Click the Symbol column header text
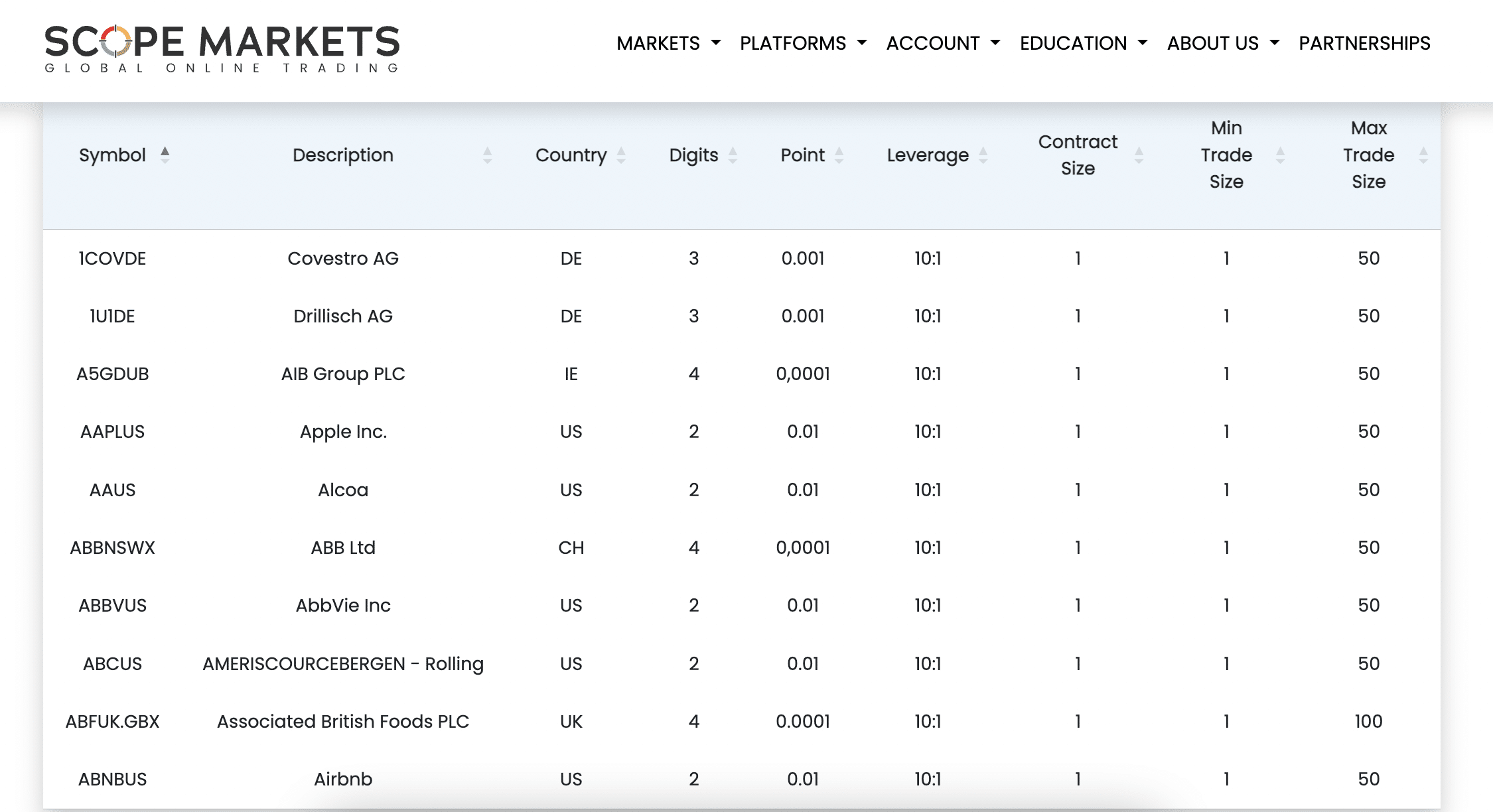Image resolution: width=1493 pixels, height=812 pixels. [112, 155]
